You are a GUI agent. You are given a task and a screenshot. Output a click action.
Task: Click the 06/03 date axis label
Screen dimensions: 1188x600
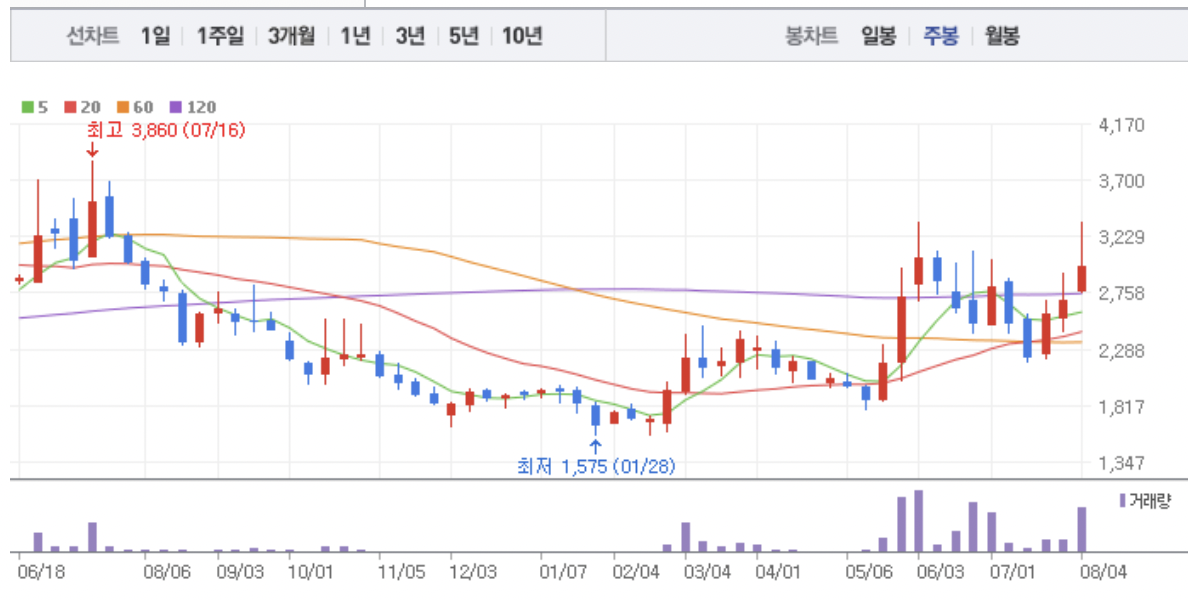[941, 572]
